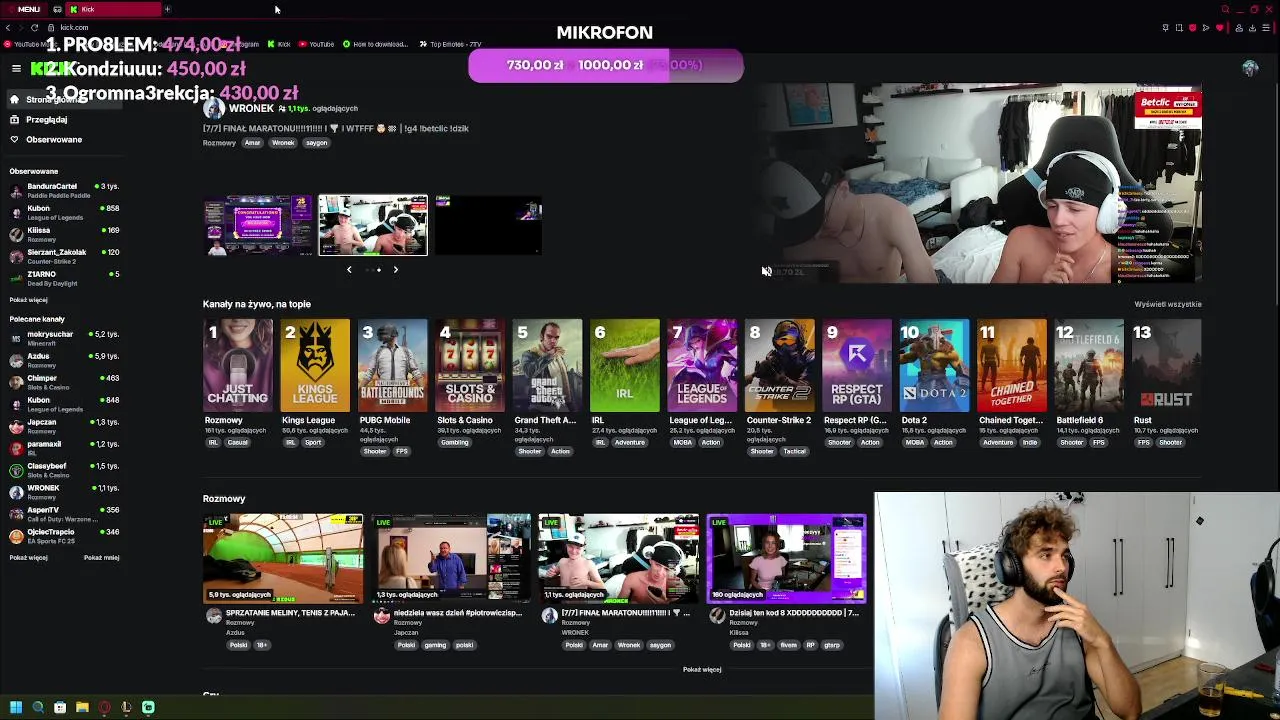Viewport: 1280px width, 720px height.
Task: Open Top Emotes 7TV bookmark
Action: click(x=450, y=44)
